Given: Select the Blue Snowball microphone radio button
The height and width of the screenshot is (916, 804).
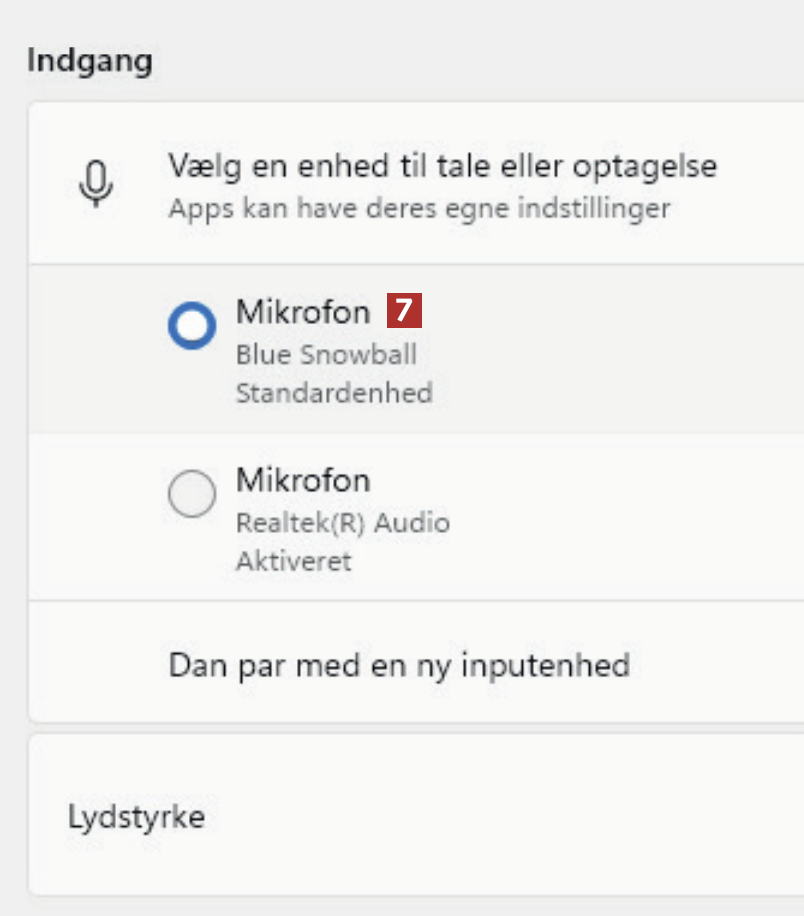Looking at the screenshot, I should [x=191, y=326].
